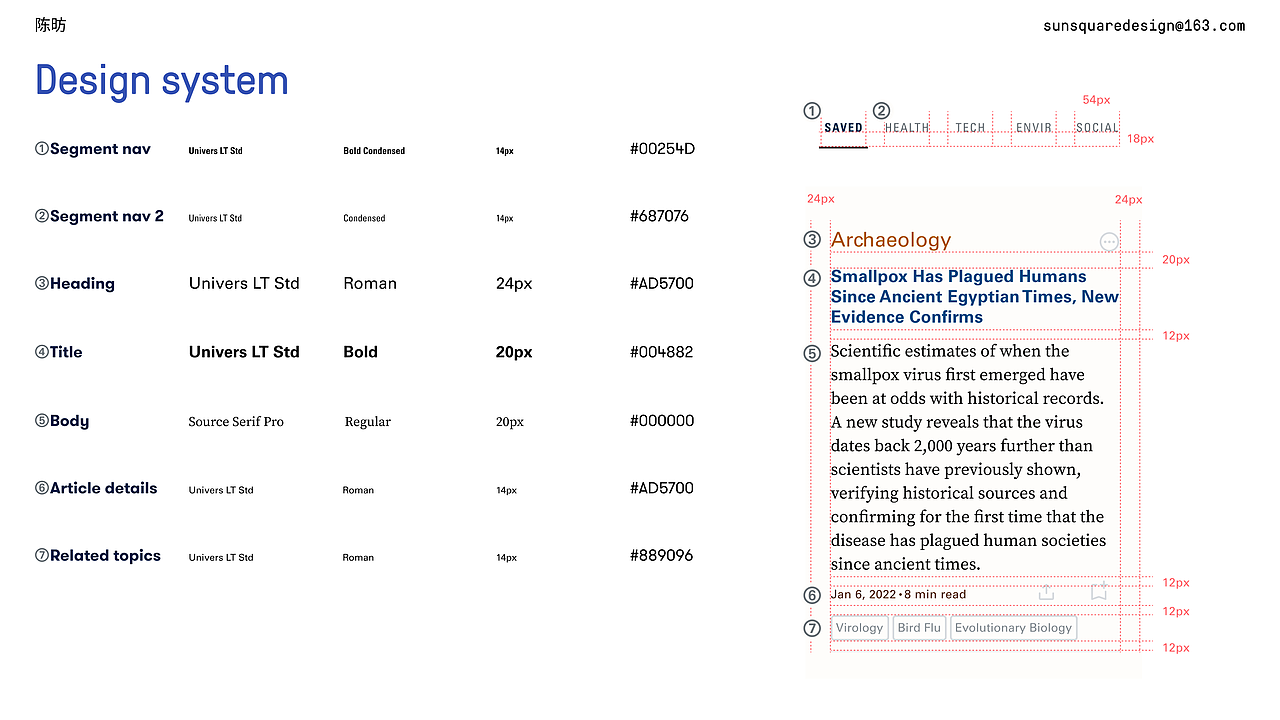
Task: Open the Smallpox Has Plagued Humans article title
Action: pyautogui.click(x=975, y=297)
